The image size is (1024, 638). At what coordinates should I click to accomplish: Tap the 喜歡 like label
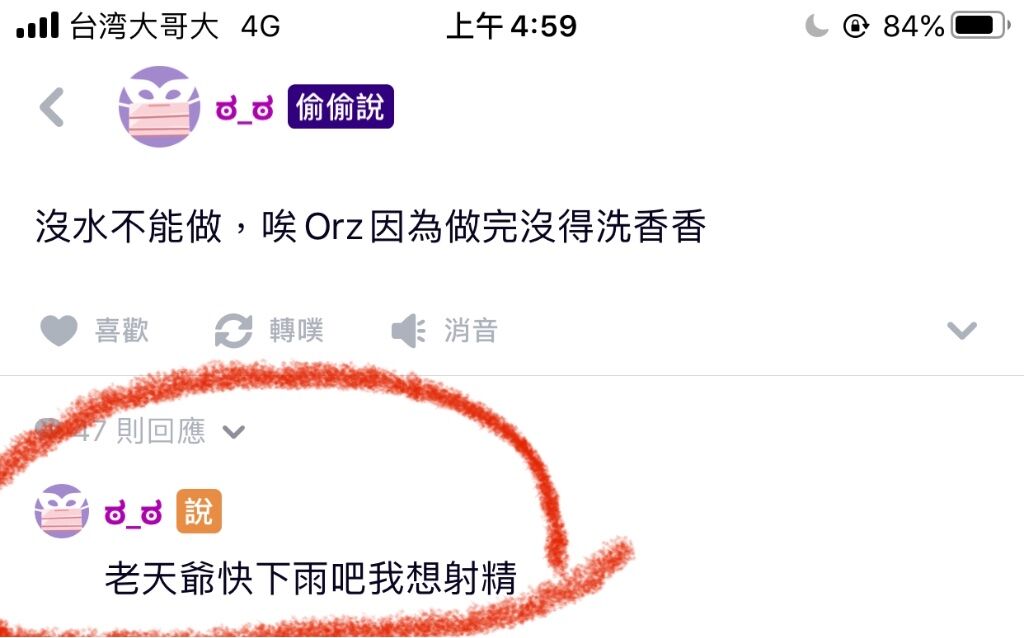121,330
